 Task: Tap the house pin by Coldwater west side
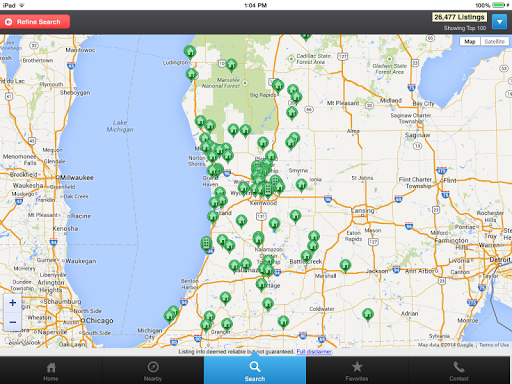coord(283,322)
